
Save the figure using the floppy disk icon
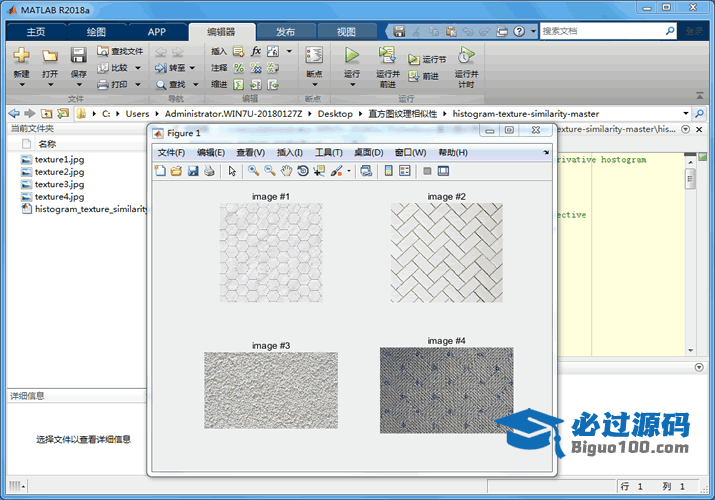click(193, 171)
